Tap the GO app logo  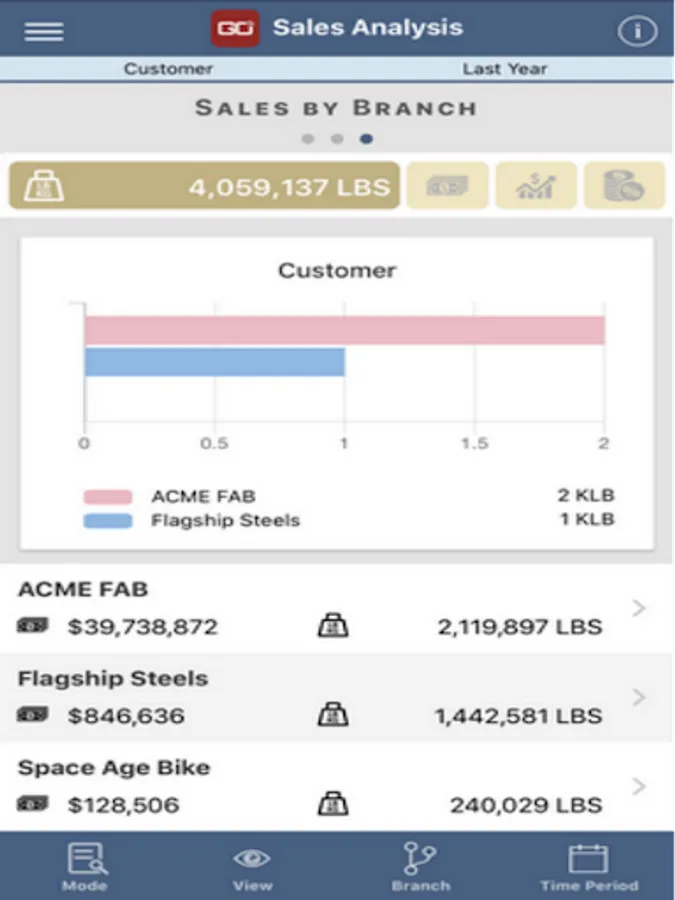click(x=235, y=28)
